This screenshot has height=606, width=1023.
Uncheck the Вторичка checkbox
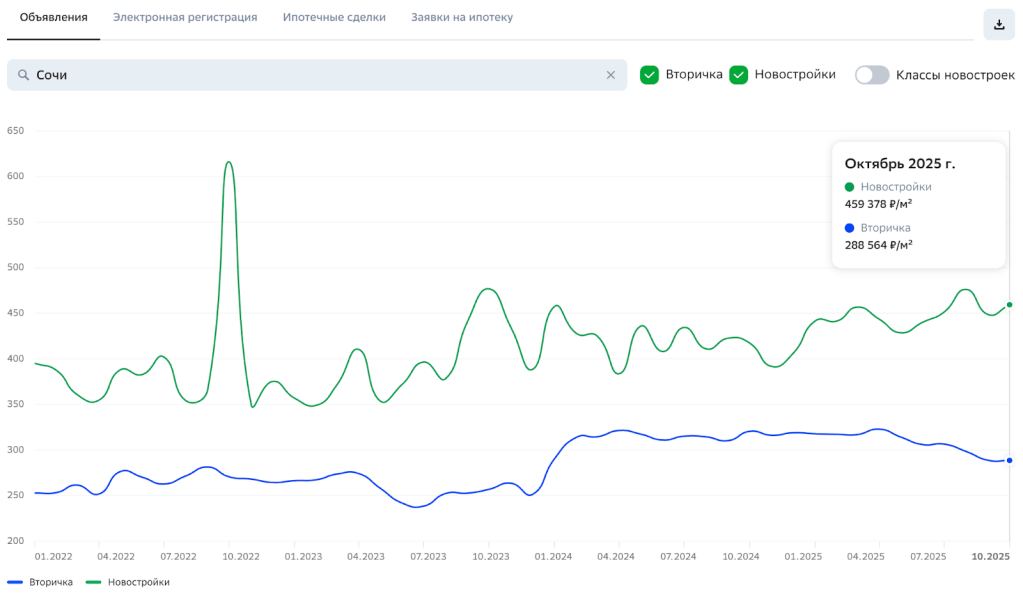(650, 75)
